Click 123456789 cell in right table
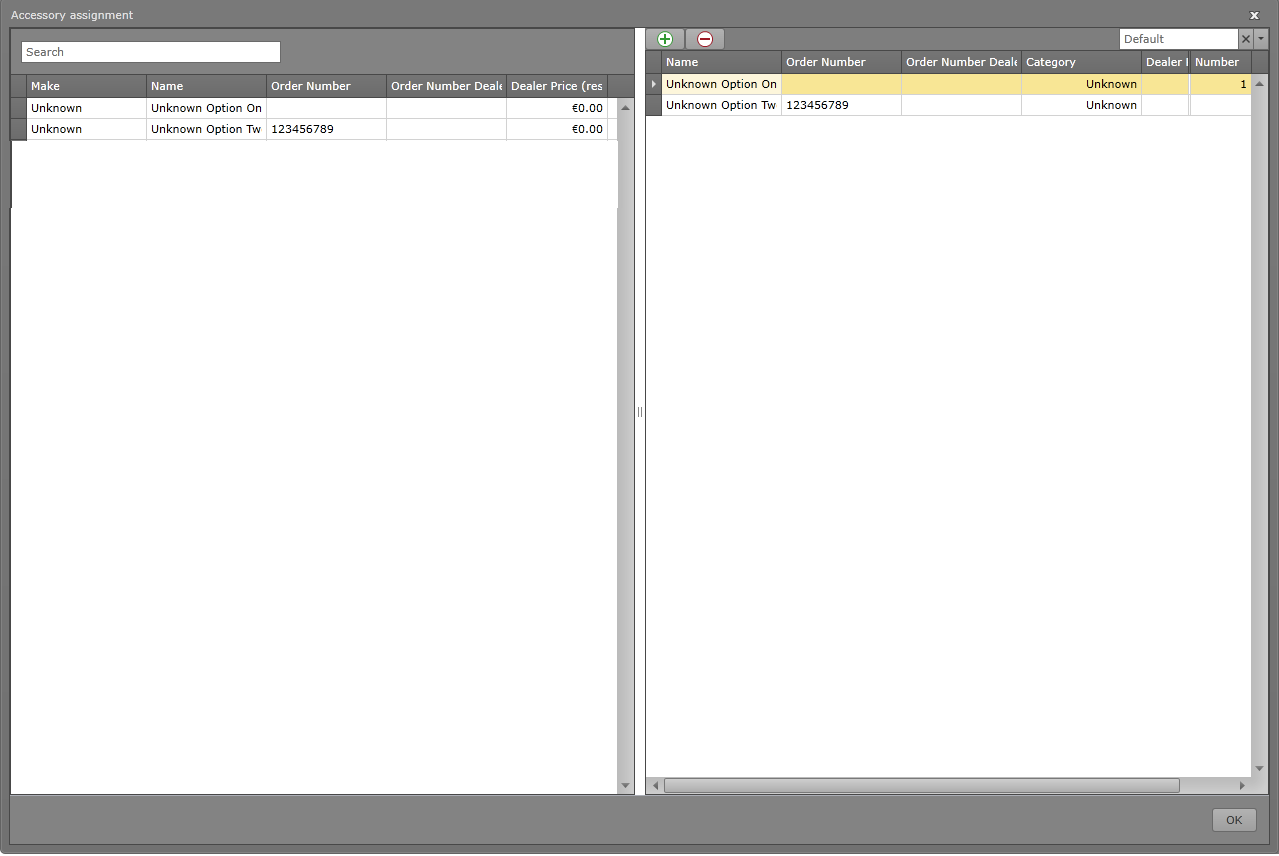Screen dimensions: 1279x856 point(841,105)
